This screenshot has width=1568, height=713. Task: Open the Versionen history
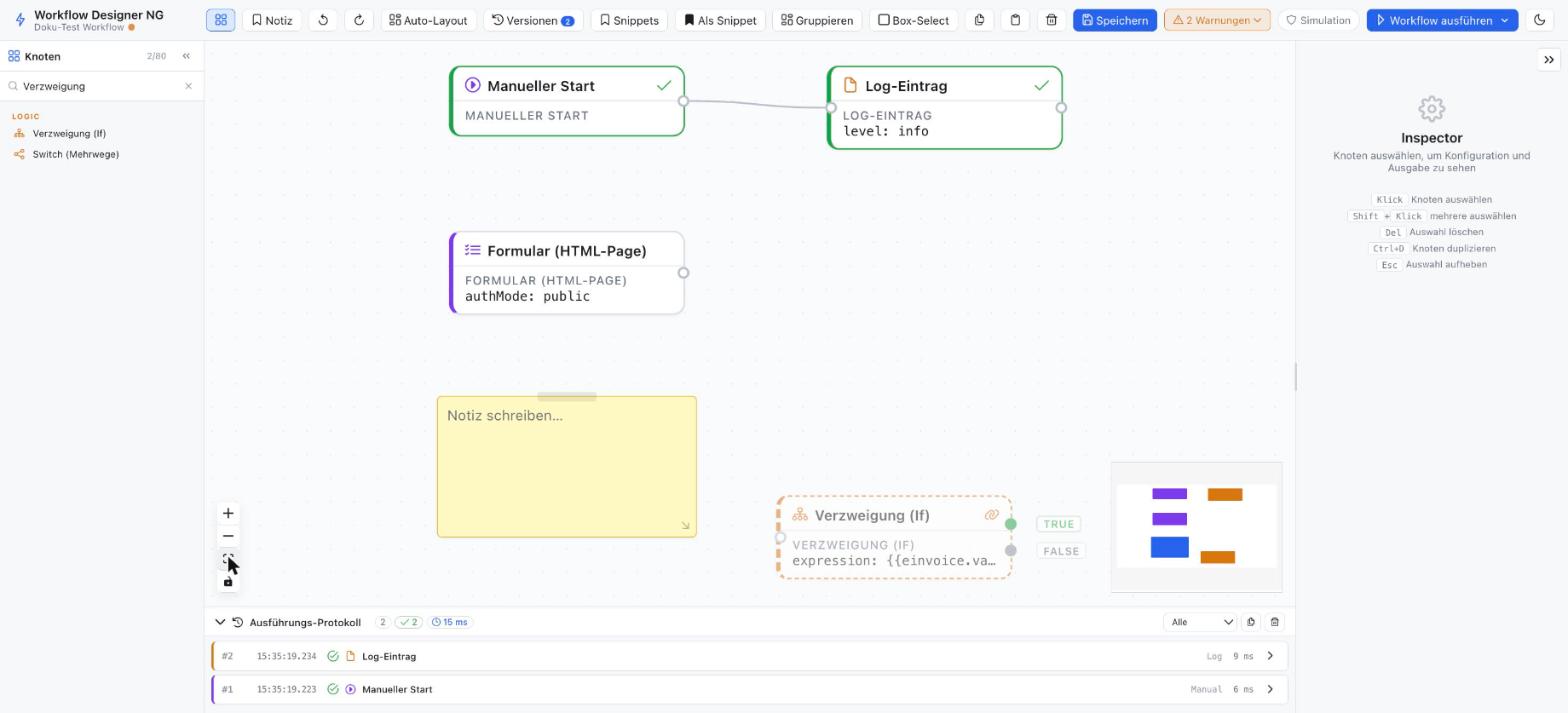533,20
